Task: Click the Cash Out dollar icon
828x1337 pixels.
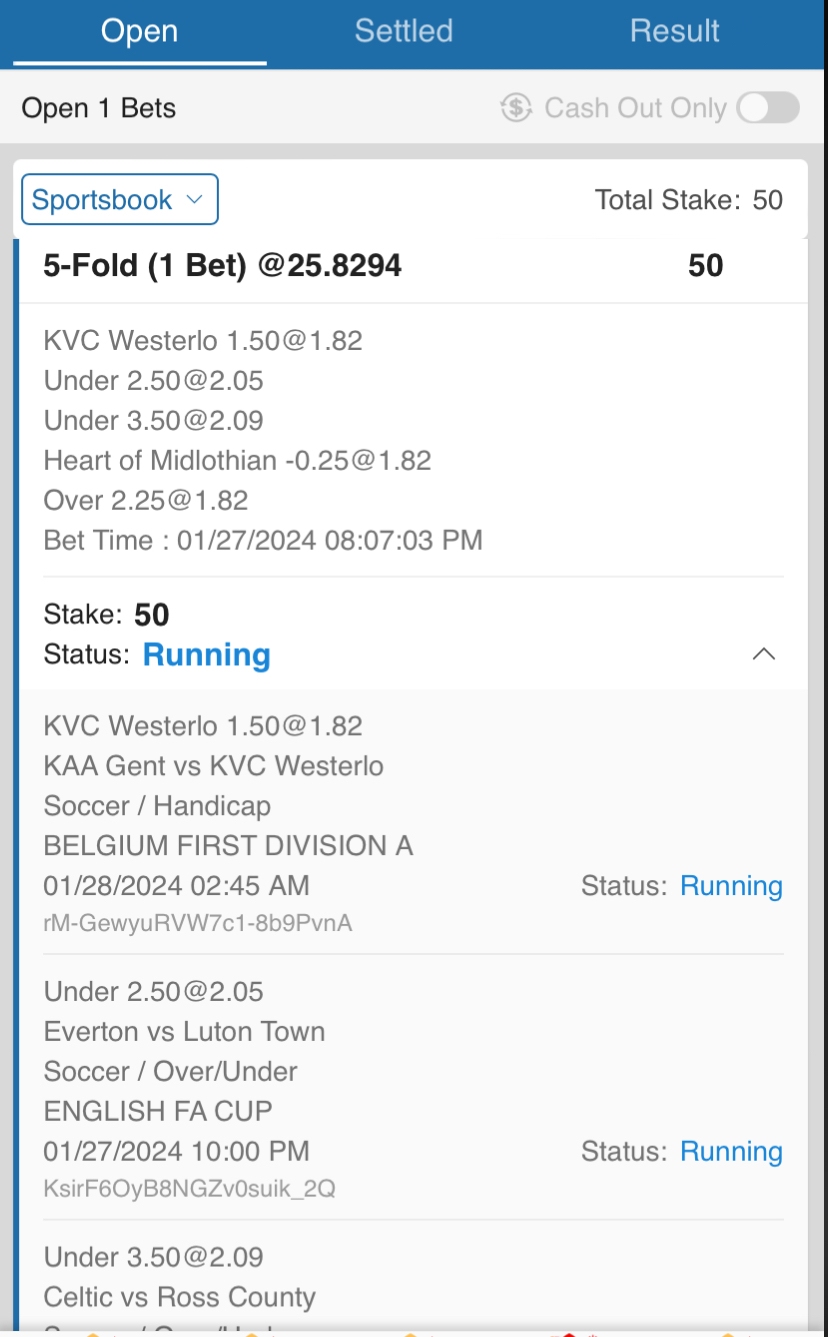Action: (516, 108)
